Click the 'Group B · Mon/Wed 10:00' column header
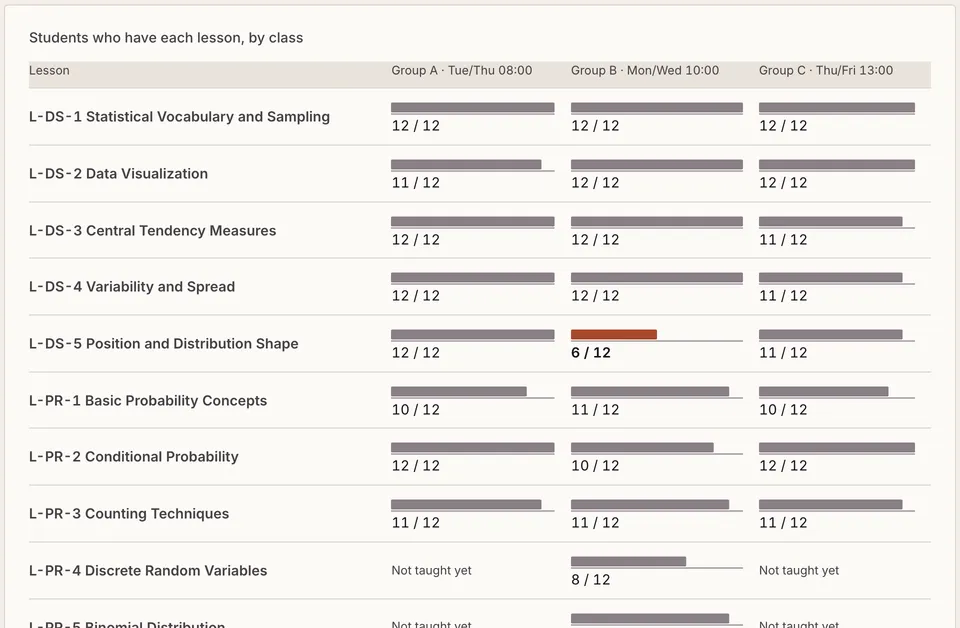 point(645,70)
